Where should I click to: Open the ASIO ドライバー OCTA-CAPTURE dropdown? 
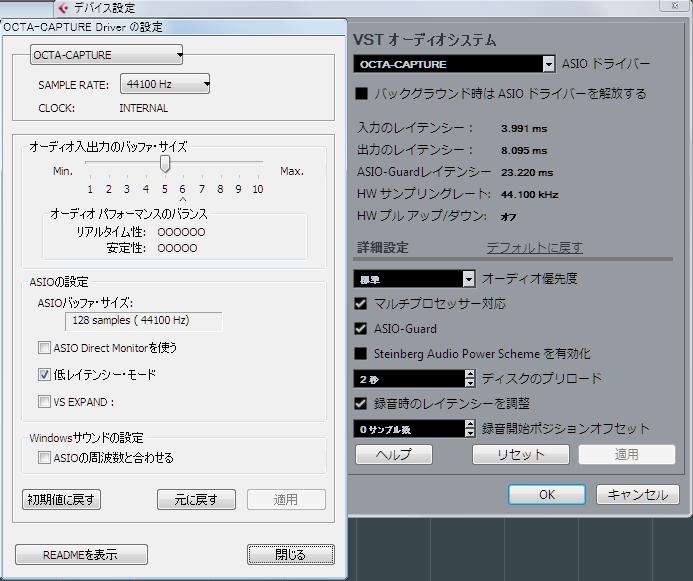454,64
